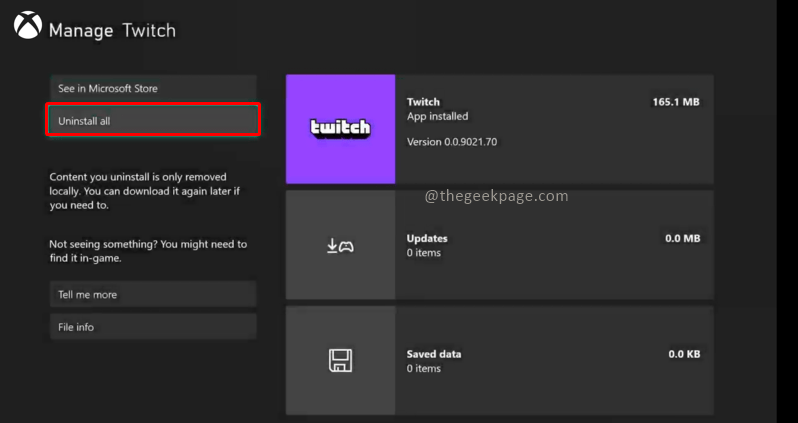
Task: Open File info
Action: coord(153,327)
